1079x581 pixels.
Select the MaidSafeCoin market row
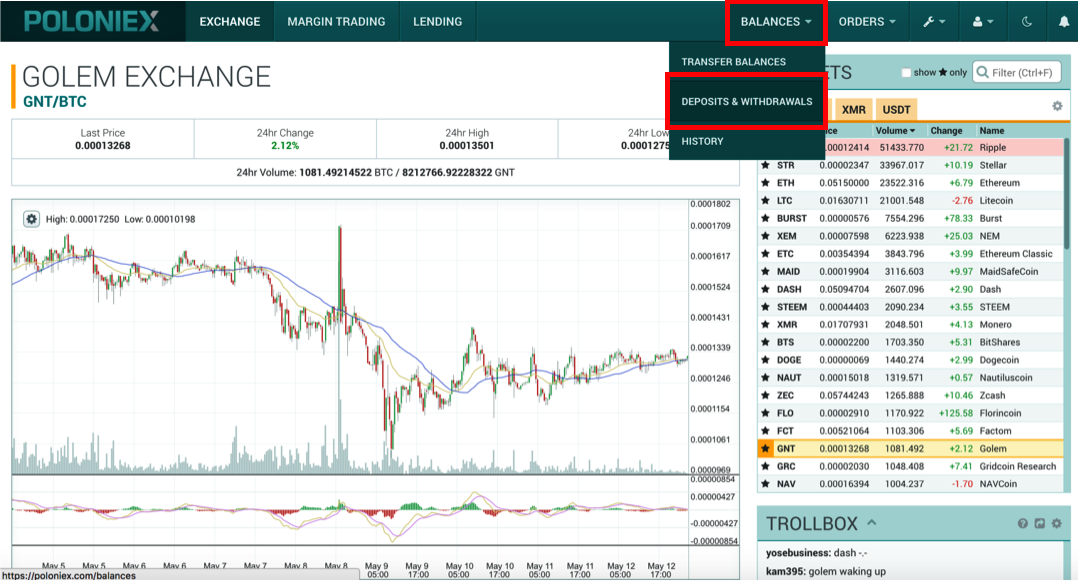(x=910, y=272)
